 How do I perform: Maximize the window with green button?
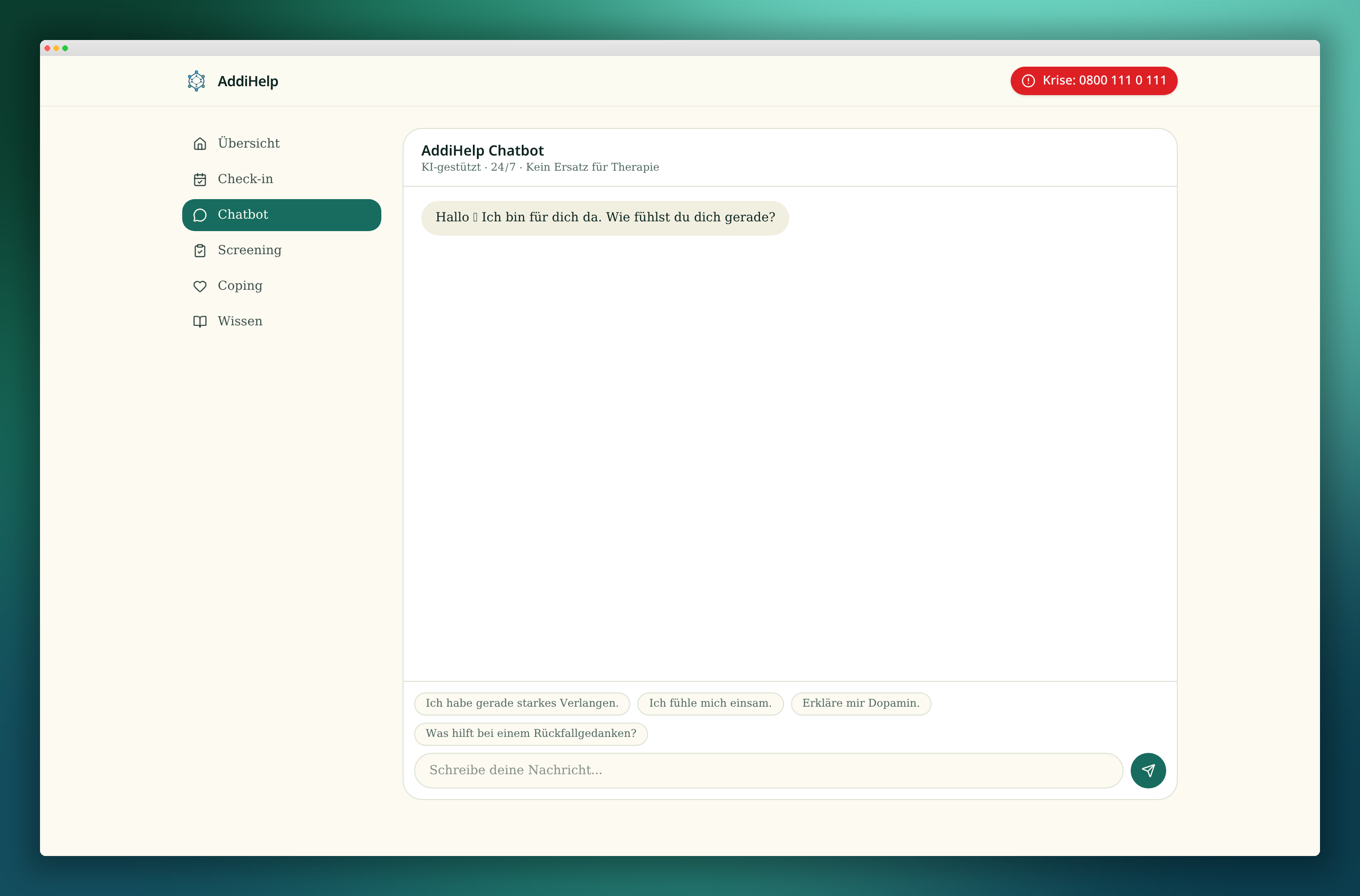click(x=65, y=48)
